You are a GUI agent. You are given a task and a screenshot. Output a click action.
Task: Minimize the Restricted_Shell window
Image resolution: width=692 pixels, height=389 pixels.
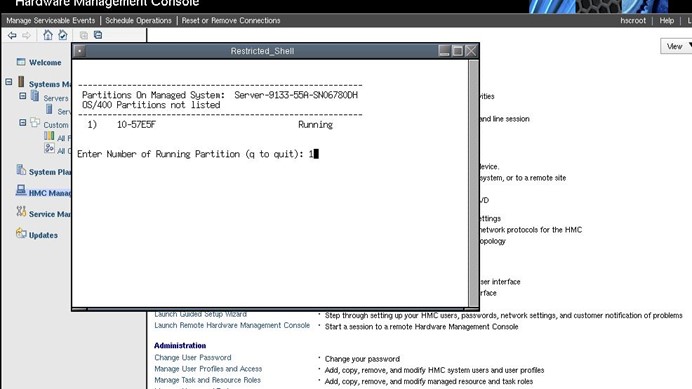tap(444, 51)
